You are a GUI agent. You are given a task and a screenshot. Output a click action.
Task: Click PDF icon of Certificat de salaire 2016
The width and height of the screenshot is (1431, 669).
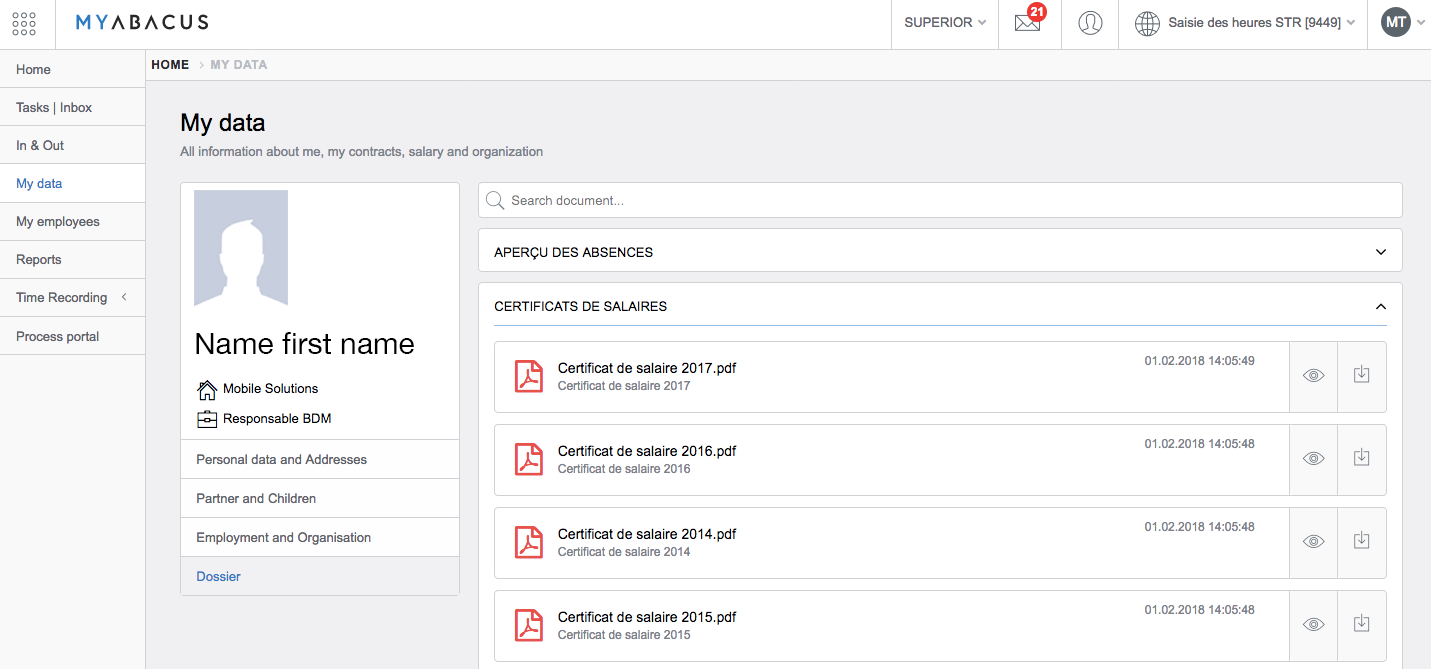coord(528,460)
